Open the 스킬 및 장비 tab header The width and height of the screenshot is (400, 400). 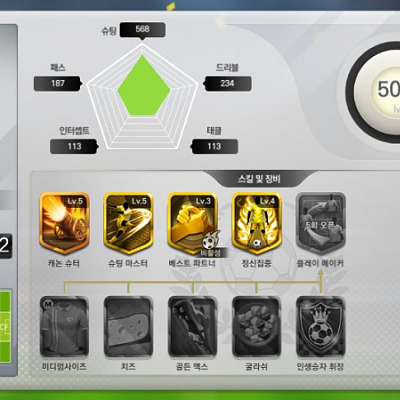point(259,179)
